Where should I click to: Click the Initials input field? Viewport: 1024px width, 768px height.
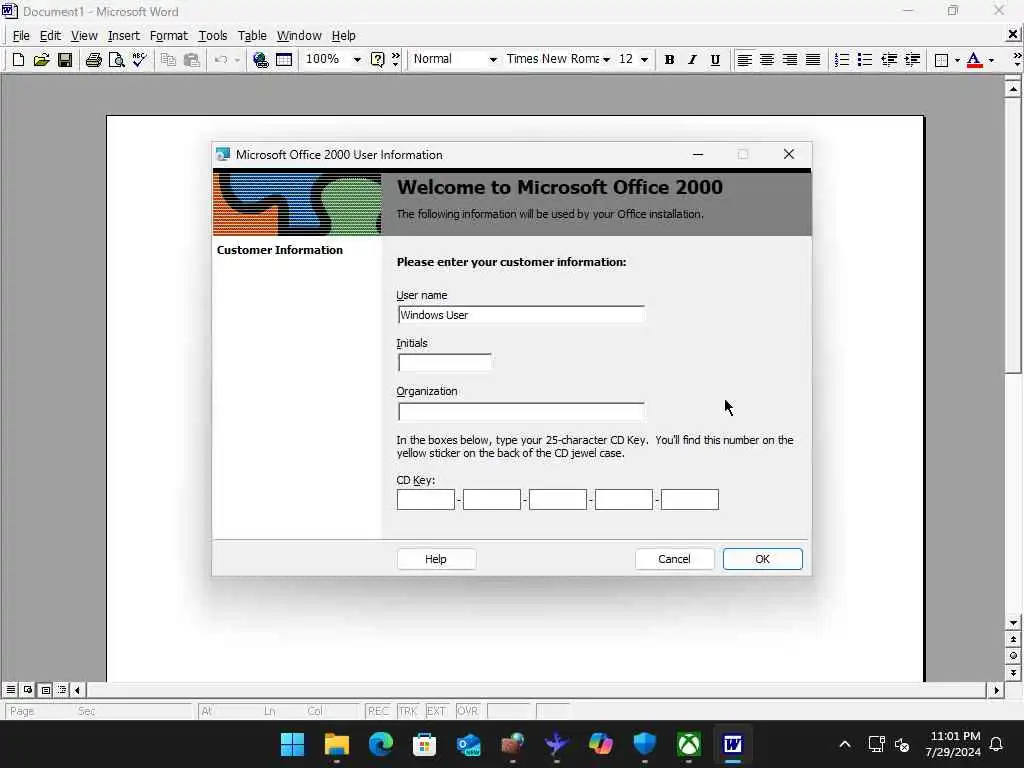click(444, 362)
